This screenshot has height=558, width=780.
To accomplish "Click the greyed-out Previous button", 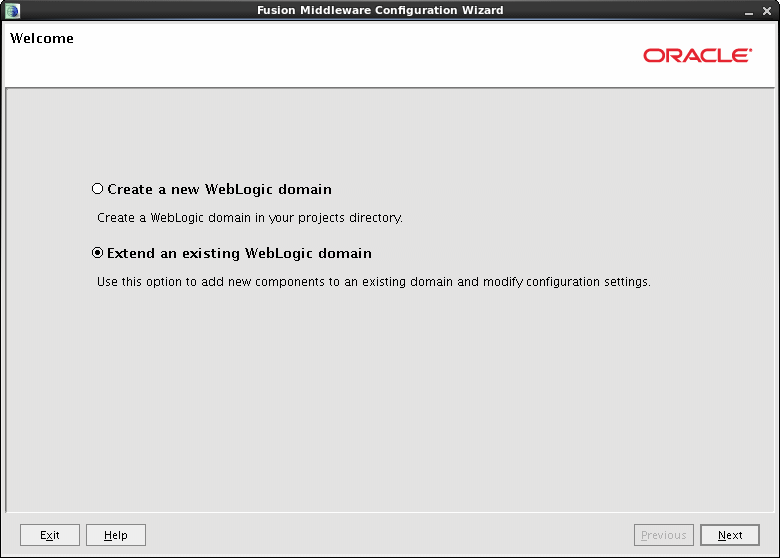I will [x=663, y=535].
